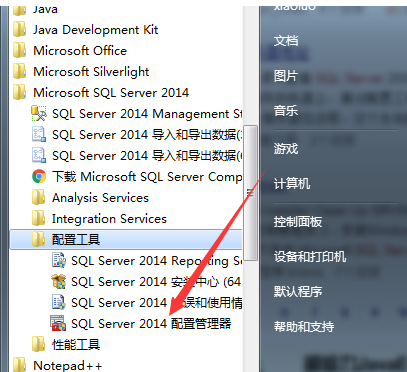The width and height of the screenshot is (407, 372).
Task: Click the first 导入和导出数据 icon
Action: 39,135
